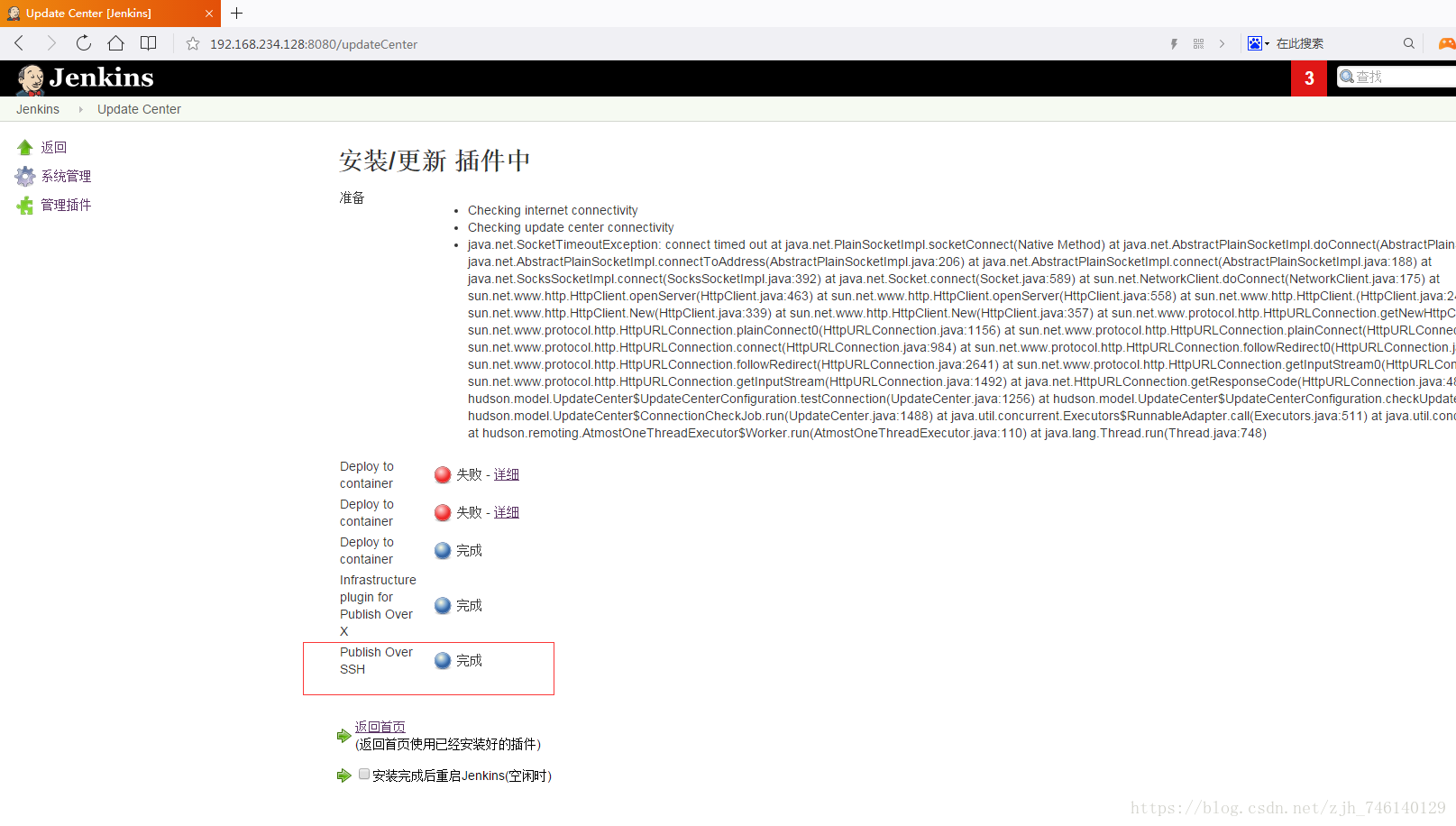Click blue ball of Publish Over SSH
This screenshot has height=826, width=1456.
click(443, 660)
